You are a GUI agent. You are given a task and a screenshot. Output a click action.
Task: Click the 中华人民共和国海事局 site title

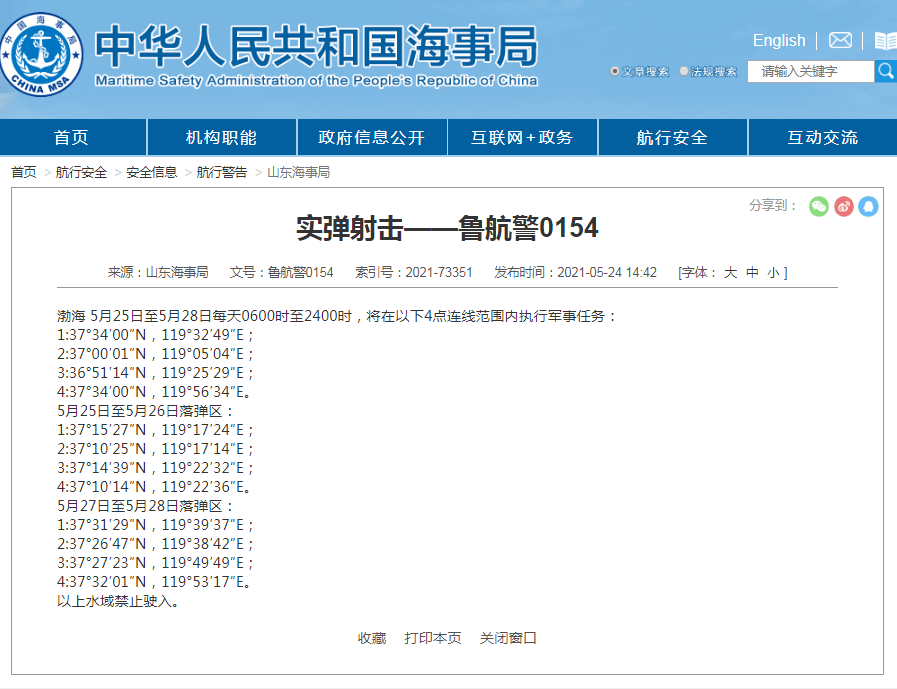click(316, 46)
